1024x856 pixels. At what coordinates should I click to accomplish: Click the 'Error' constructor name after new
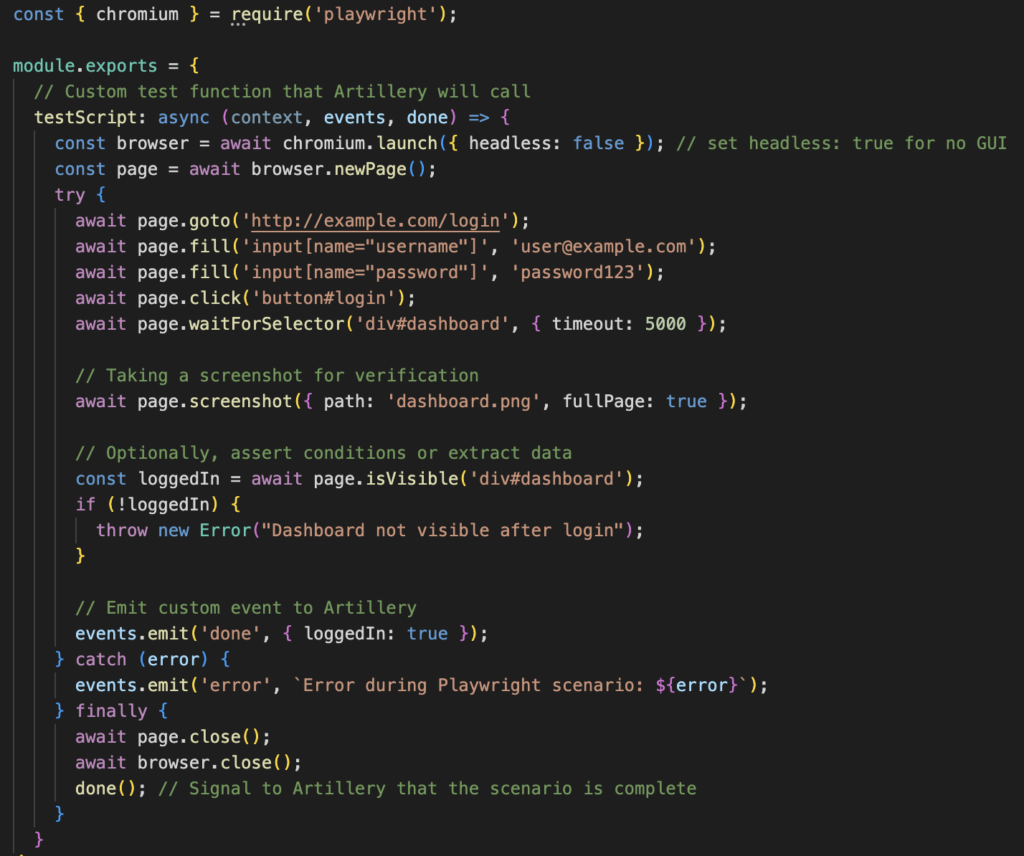[x=225, y=531]
